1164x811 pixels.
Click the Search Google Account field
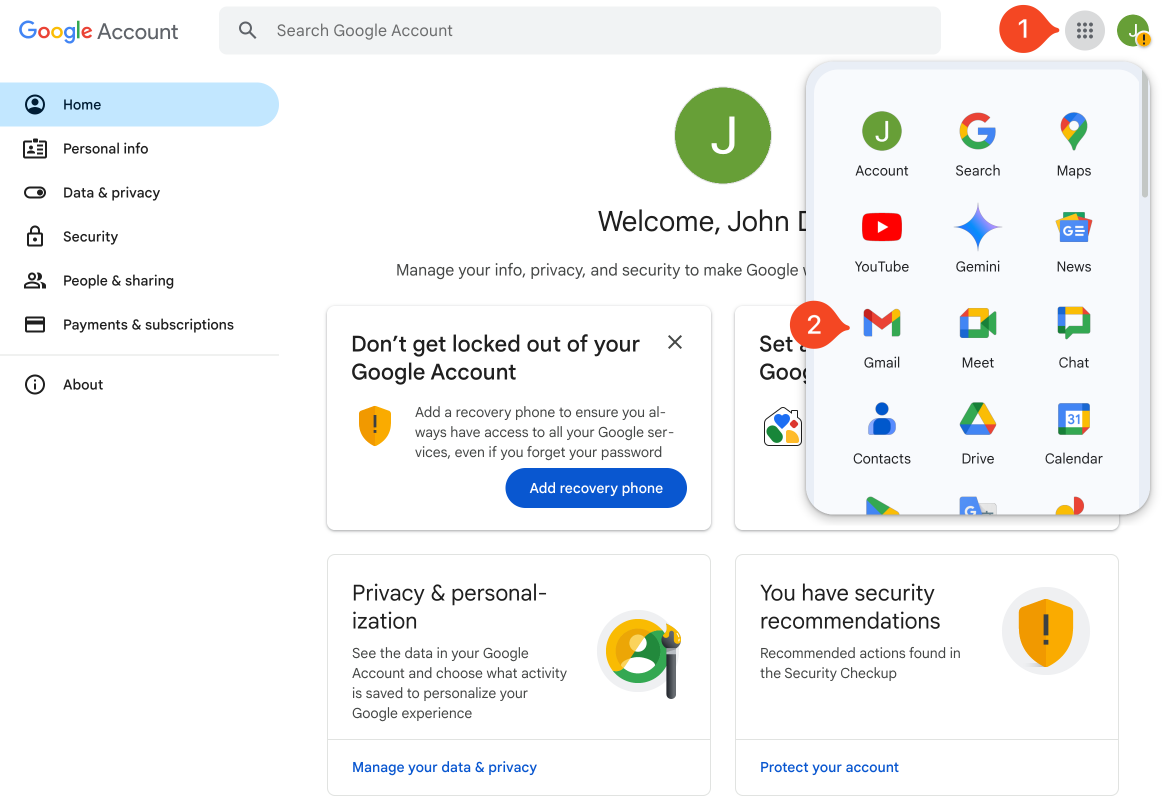(x=580, y=31)
